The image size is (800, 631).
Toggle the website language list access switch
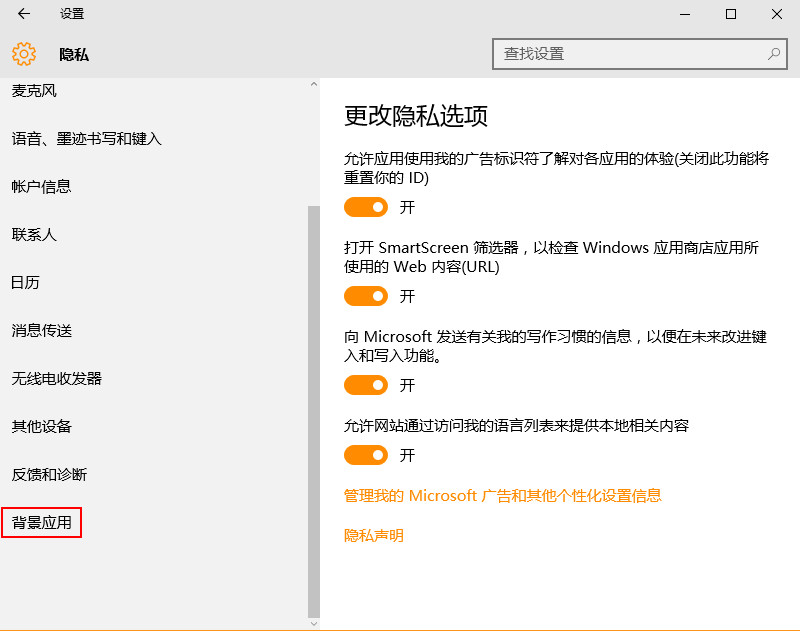pyautogui.click(x=366, y=455)
